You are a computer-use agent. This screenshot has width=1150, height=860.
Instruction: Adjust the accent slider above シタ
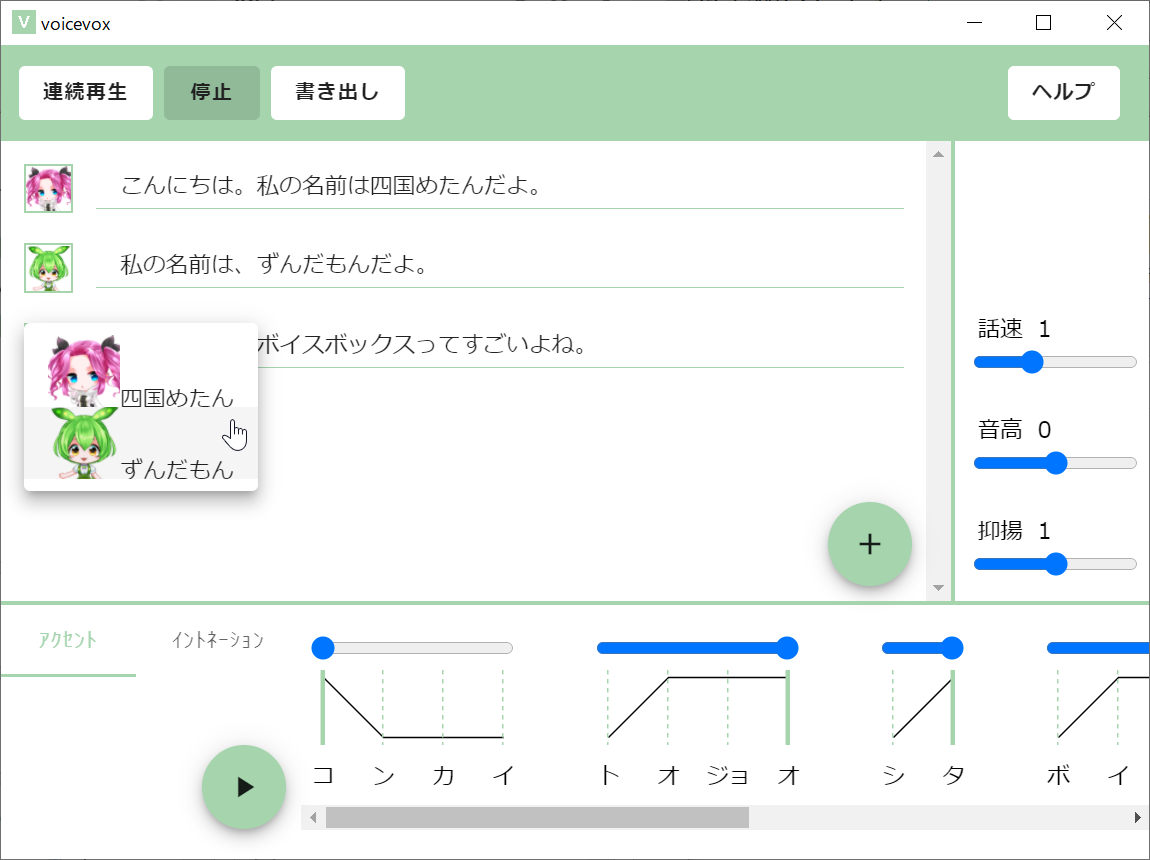[923, 648]
